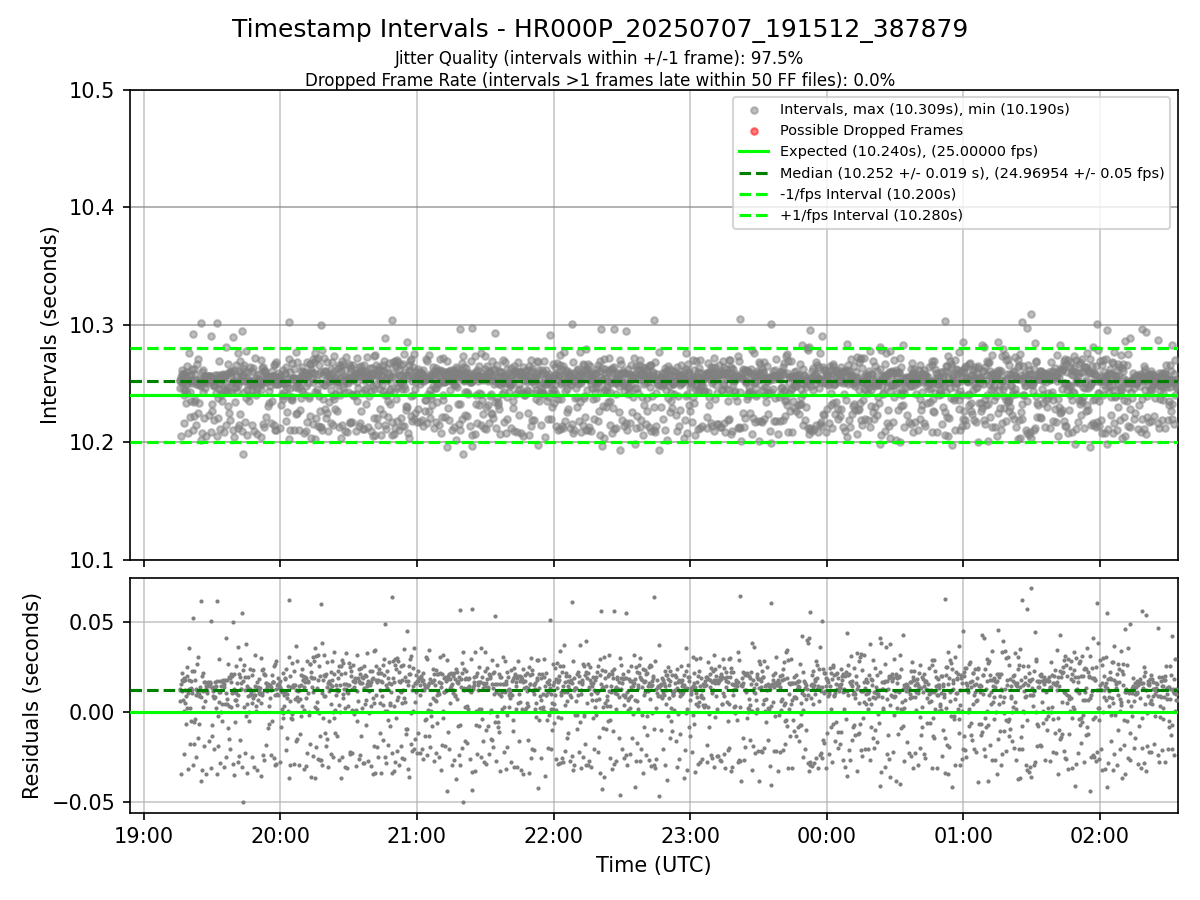Click legend entry '+1/fps Interval (10.280s)'

[x=871, y=214]
